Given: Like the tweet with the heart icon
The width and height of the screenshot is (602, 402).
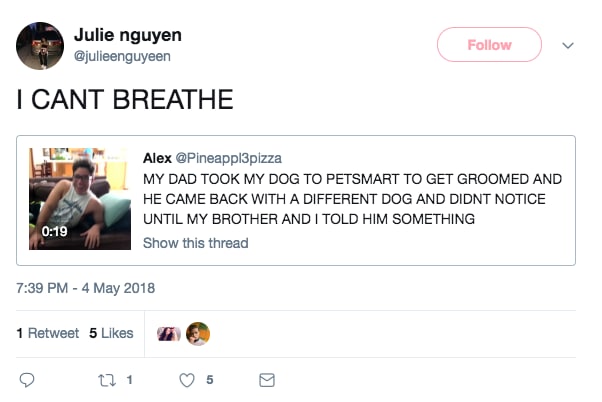Looking at the screenshot, I should [x=186, y=380].
